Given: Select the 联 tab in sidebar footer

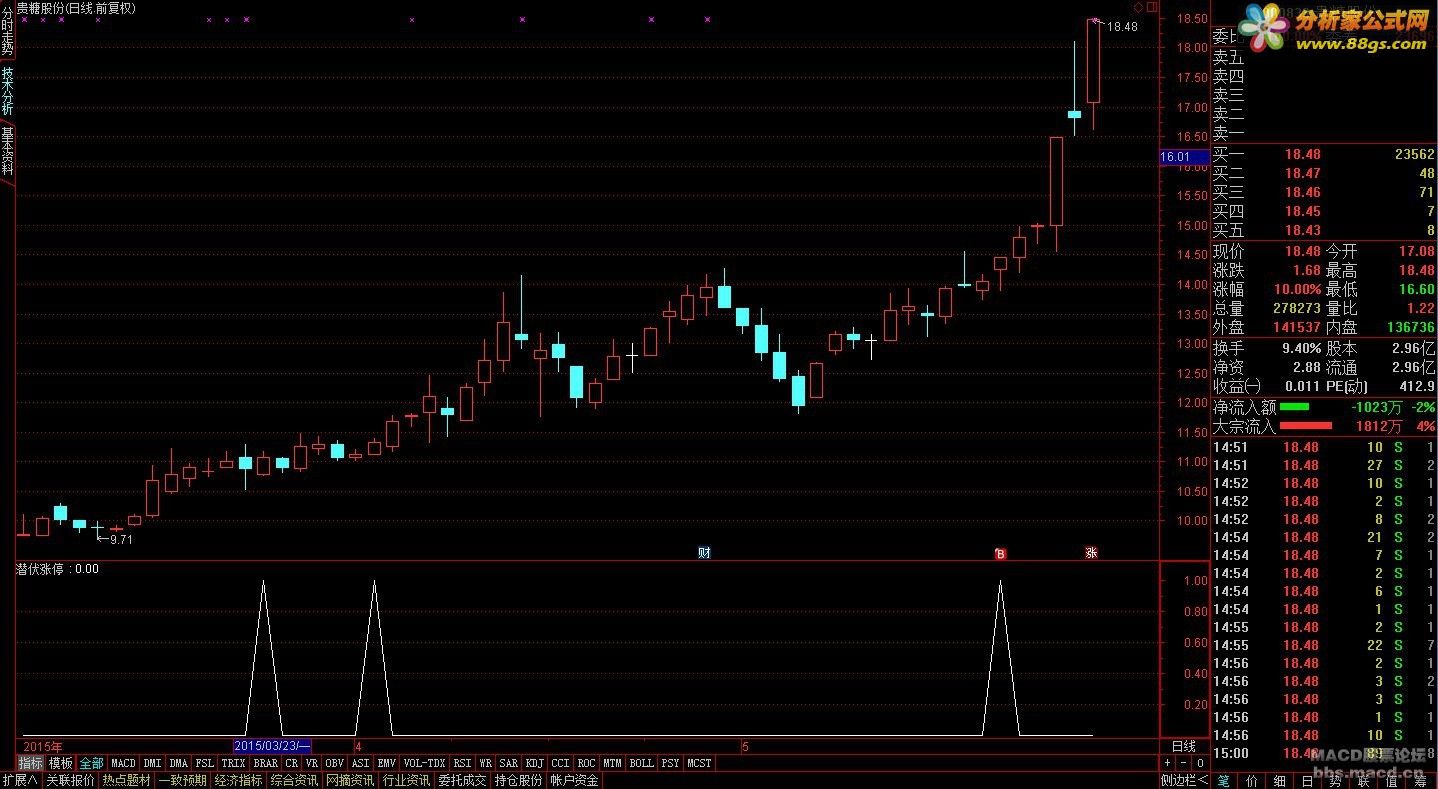Looking at the screenshot, I should click(x=1365, y=780).
